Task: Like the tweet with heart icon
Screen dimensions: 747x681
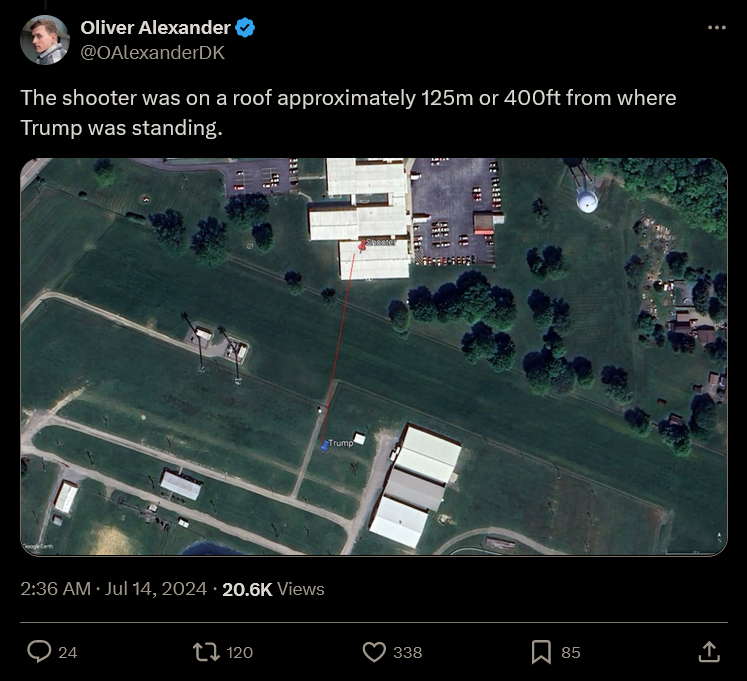Action: [x=374, y=652]
